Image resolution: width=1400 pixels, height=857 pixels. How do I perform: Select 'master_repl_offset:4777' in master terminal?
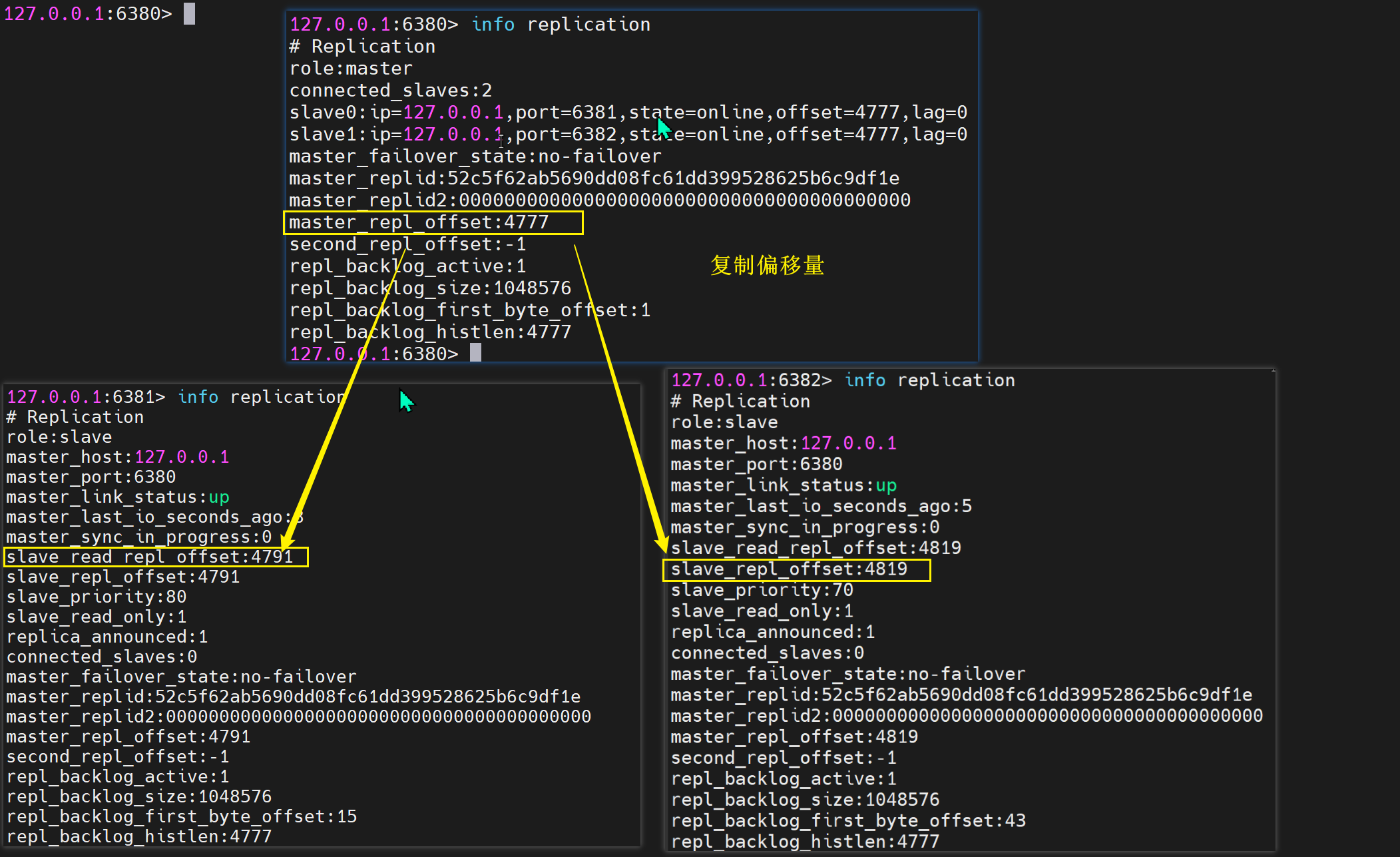pyautogui.click(x=419, y=222)
